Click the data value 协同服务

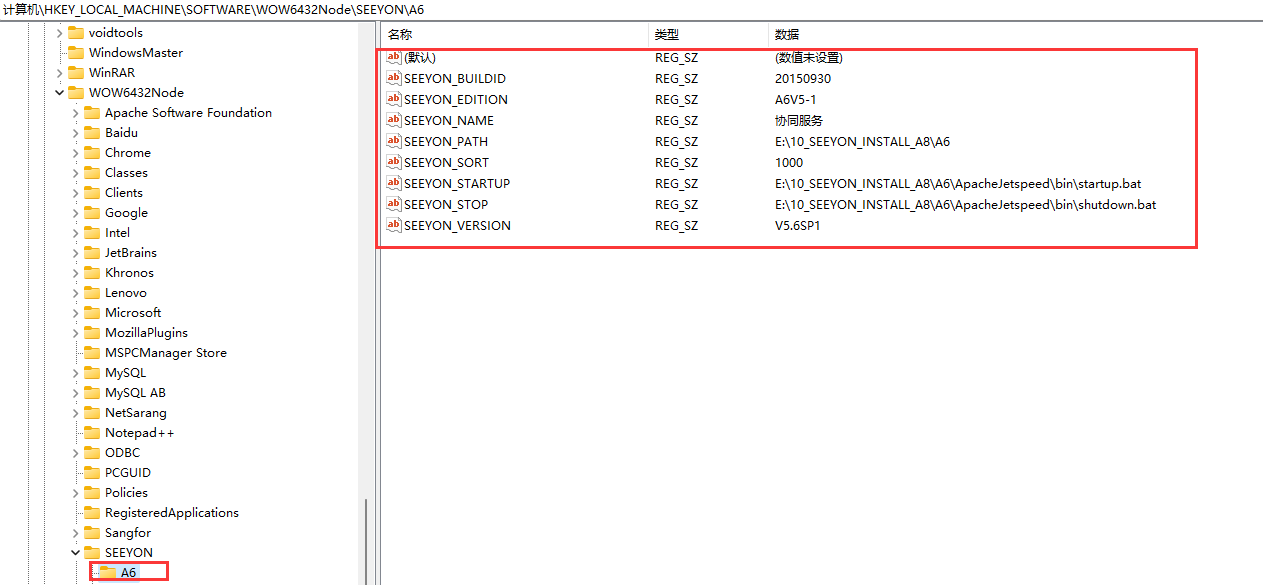(x=799, y=120)
